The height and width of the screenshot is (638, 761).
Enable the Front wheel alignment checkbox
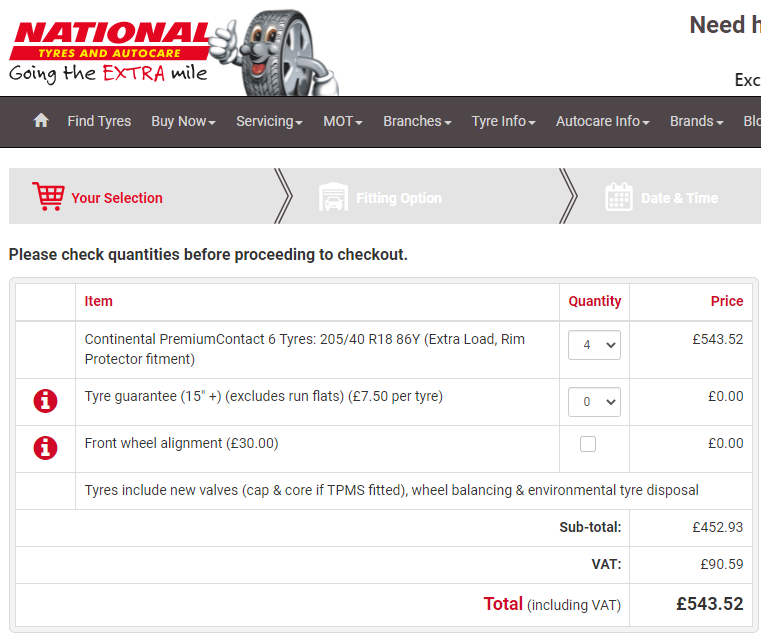coord(588,444)
